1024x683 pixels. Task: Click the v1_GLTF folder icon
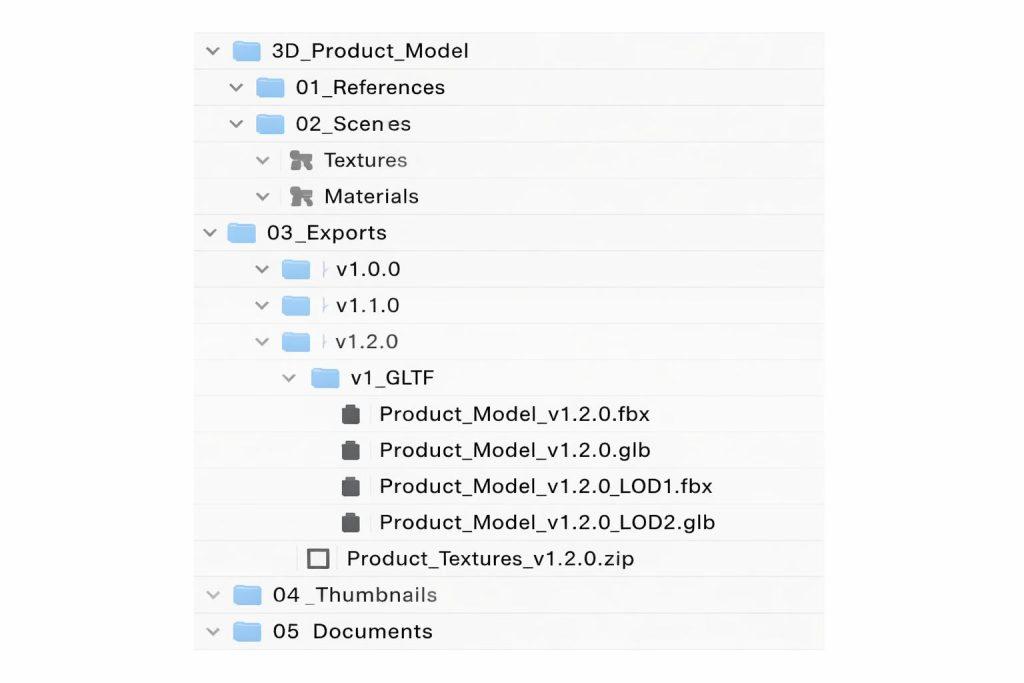click(x=325, y=378)
